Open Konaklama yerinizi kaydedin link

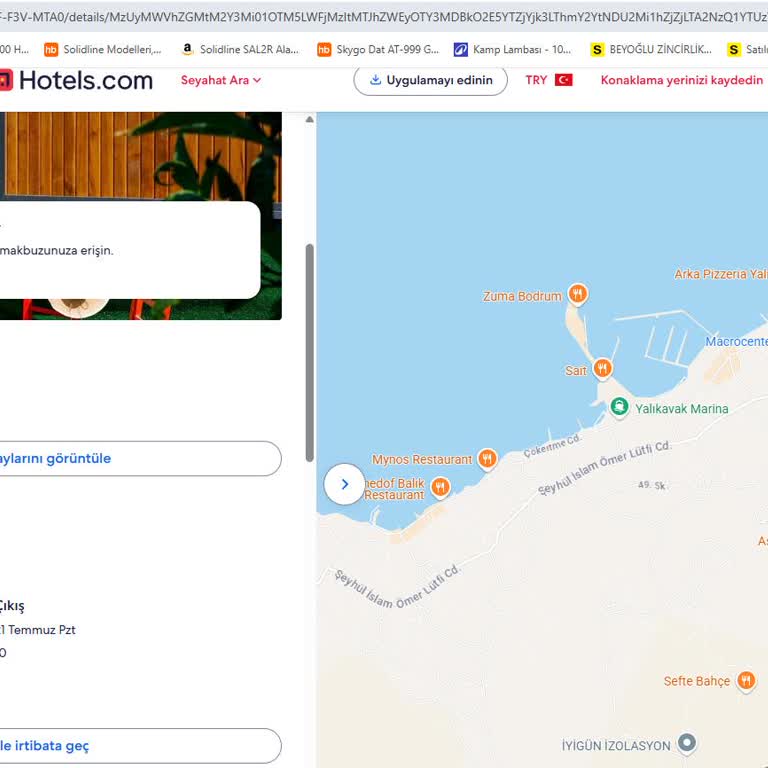tap(682, 80)
